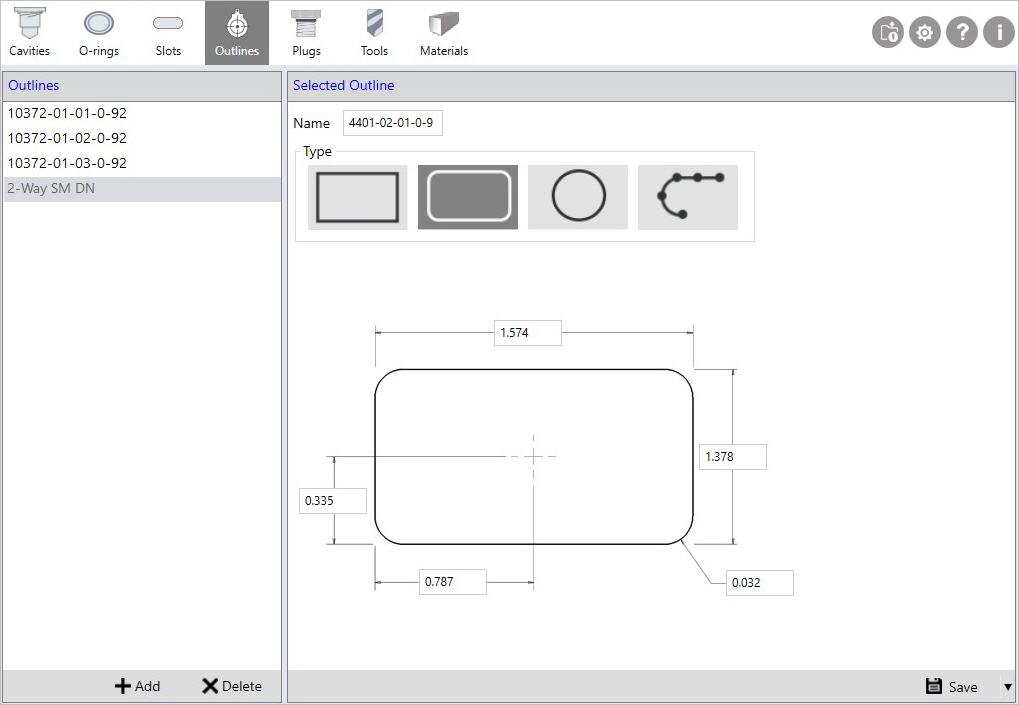The height and width of the screenshot is (705, 1019).
Task: Open the Plugs section
Action: (x=306, y=32)
